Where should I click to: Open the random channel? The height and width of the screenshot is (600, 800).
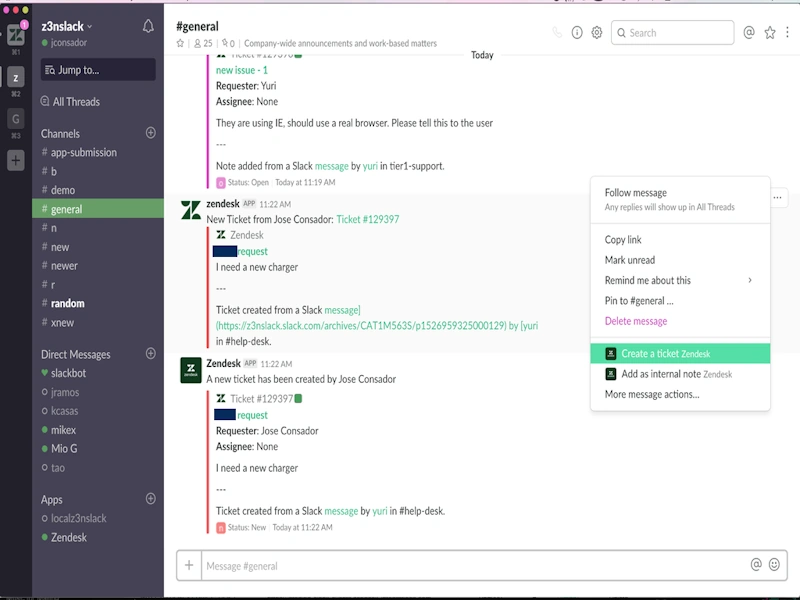coord(98,303)
